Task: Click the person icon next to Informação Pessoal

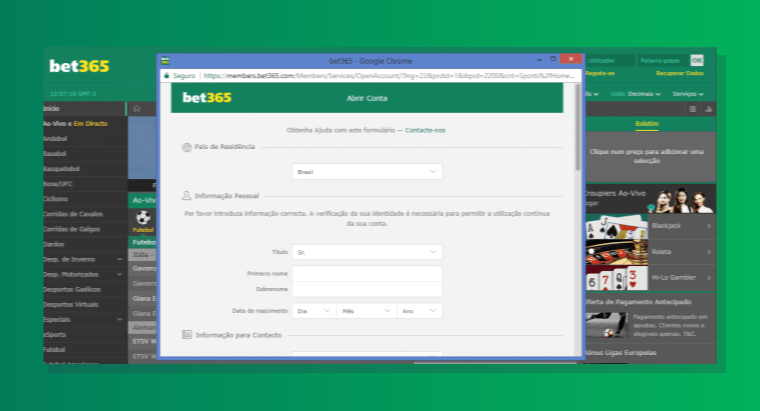Action: point(186,196)
